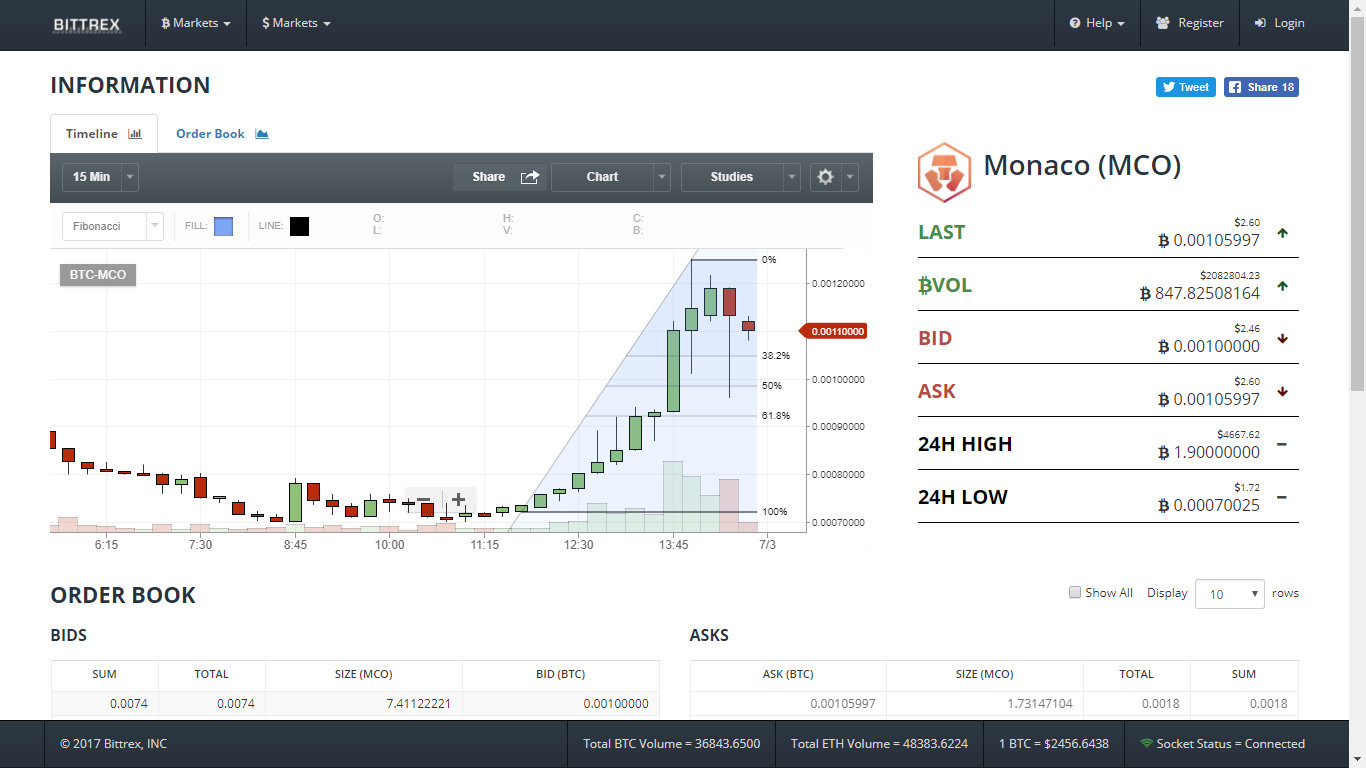Share on Facebook via Share 18
Image resolution: width=1366 pixels, height=768 pixels.
[x=1262, y=87]
